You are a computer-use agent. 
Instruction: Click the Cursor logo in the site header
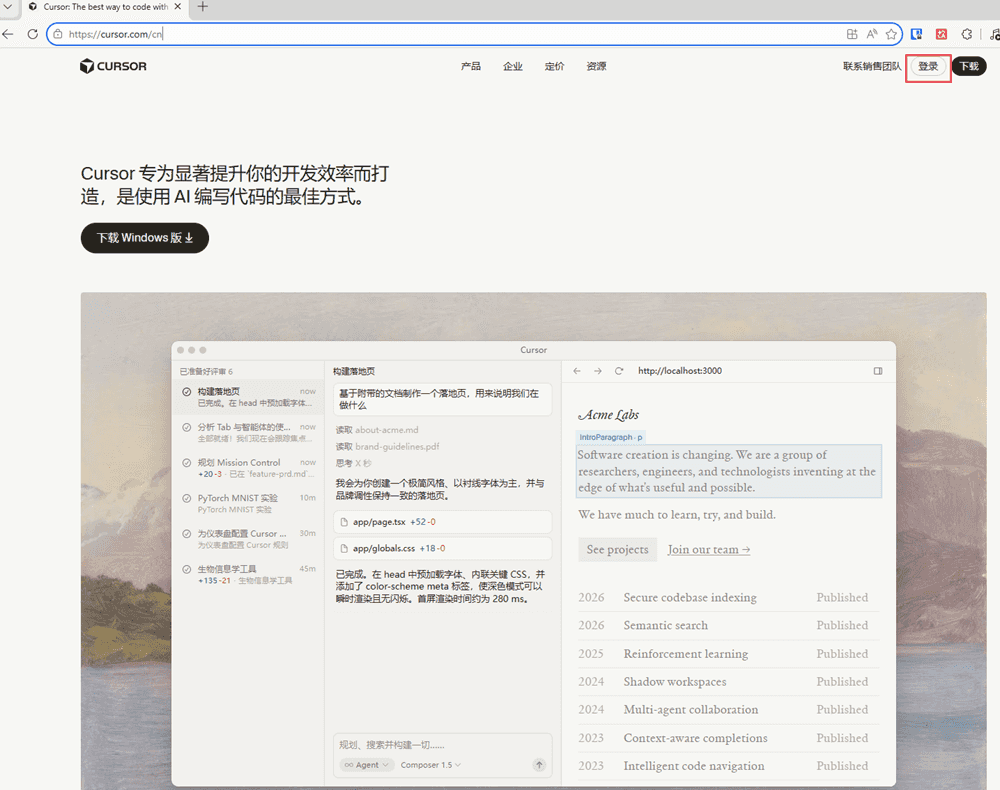click(113, 66)
